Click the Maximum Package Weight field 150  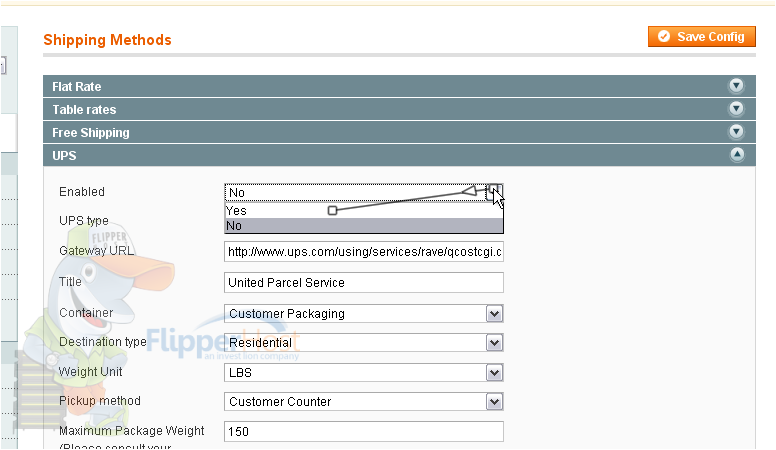(x=364, y=431)
